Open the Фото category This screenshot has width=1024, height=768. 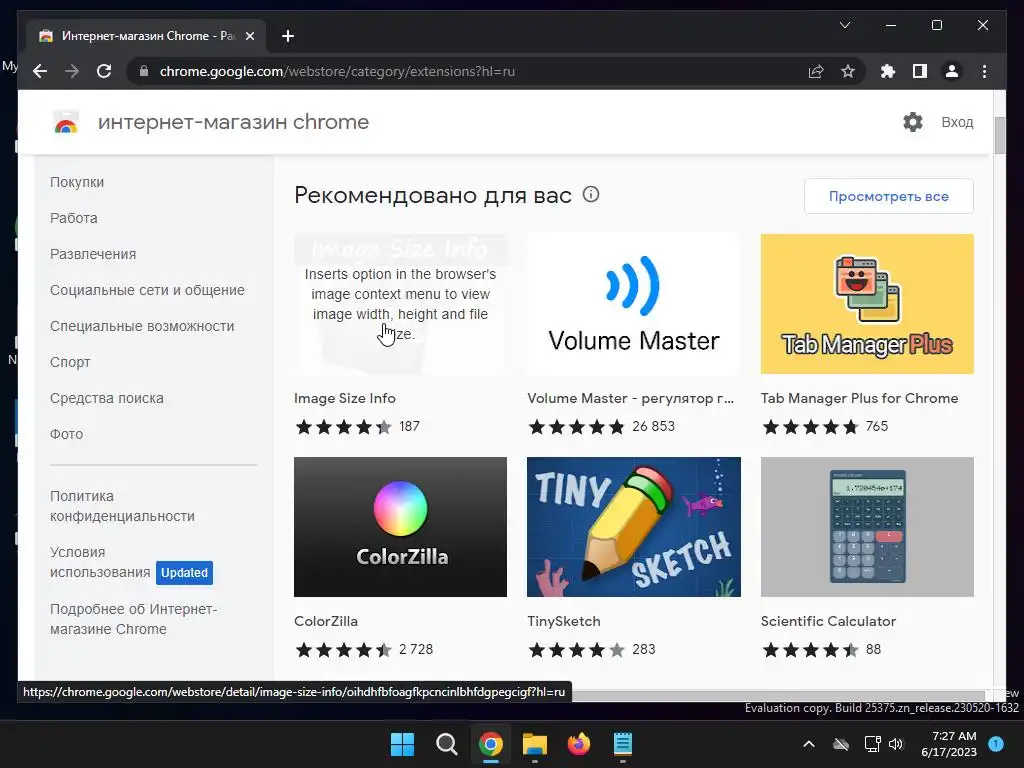(x=67, y=434)
